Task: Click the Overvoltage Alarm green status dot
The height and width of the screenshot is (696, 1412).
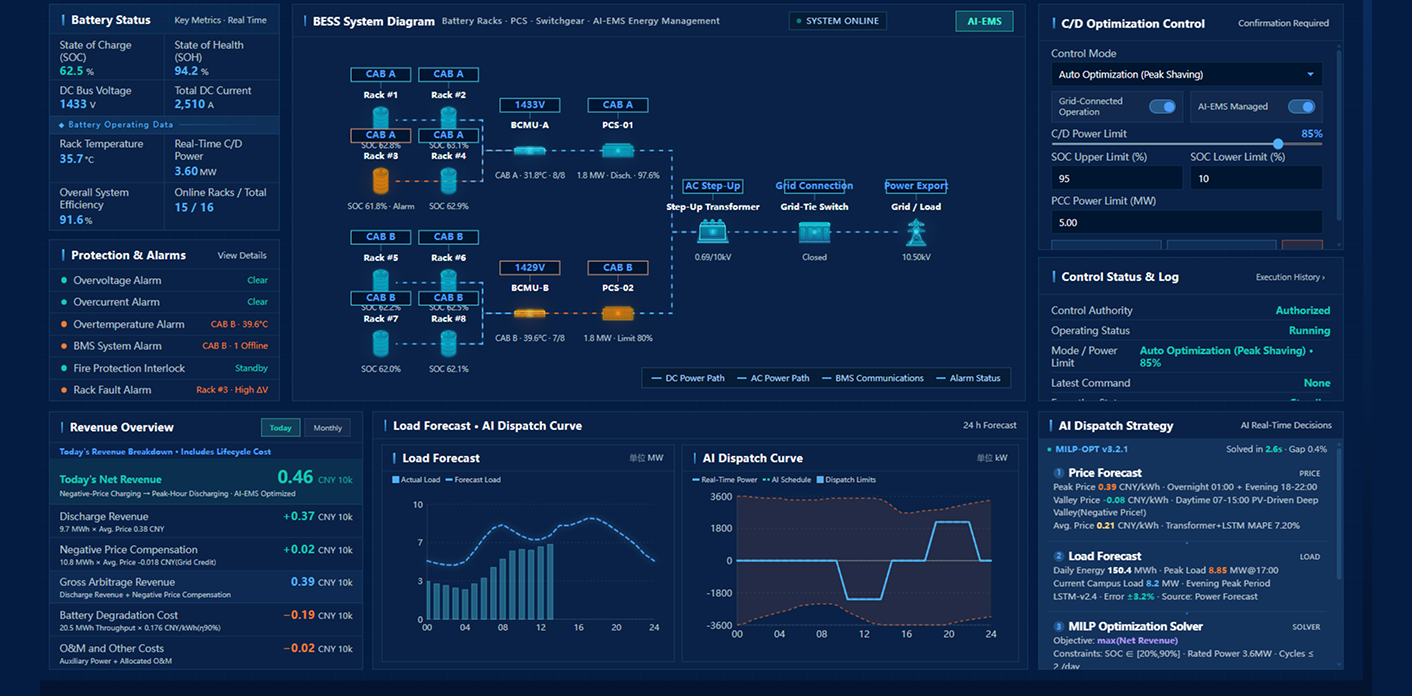Action: (64, 280)
